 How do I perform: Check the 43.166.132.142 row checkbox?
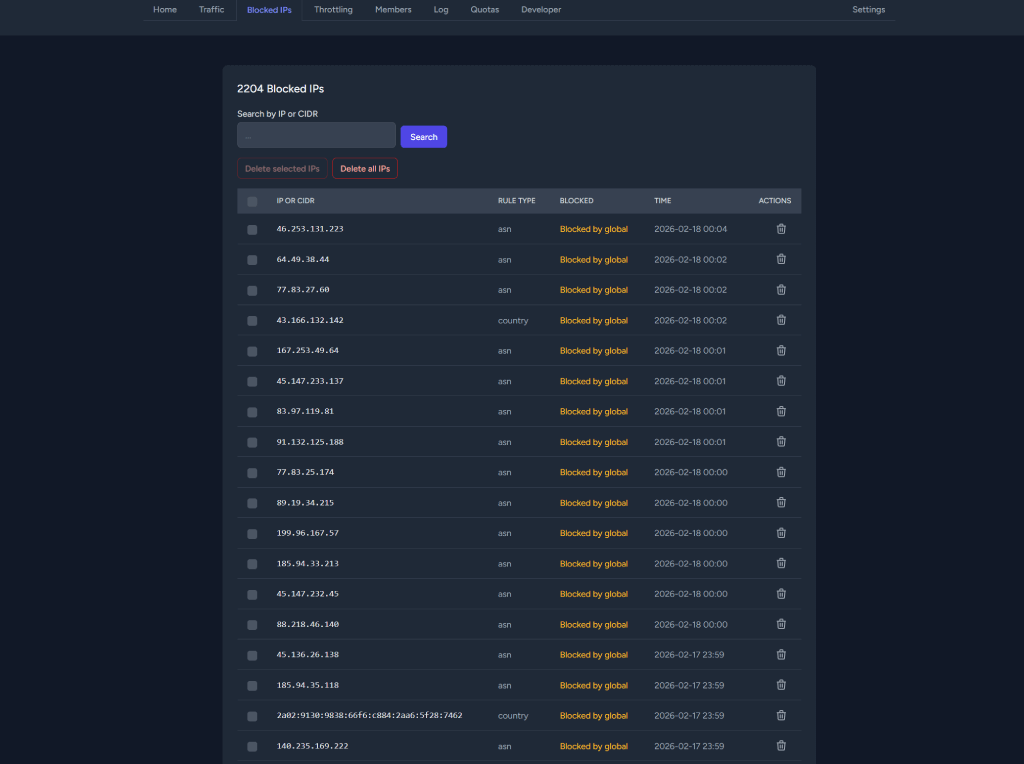[252, 321]
